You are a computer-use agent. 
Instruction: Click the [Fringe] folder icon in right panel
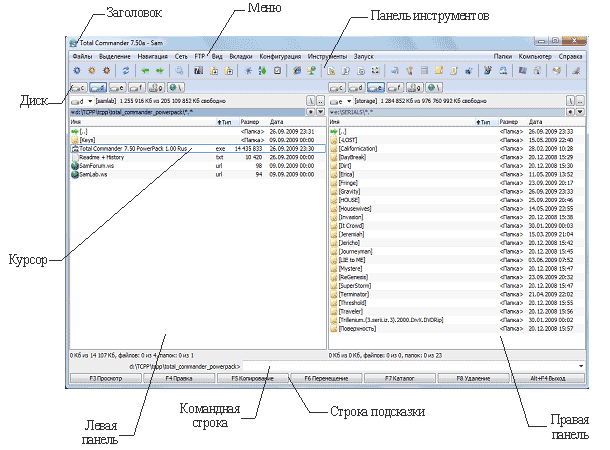(333, 183)
